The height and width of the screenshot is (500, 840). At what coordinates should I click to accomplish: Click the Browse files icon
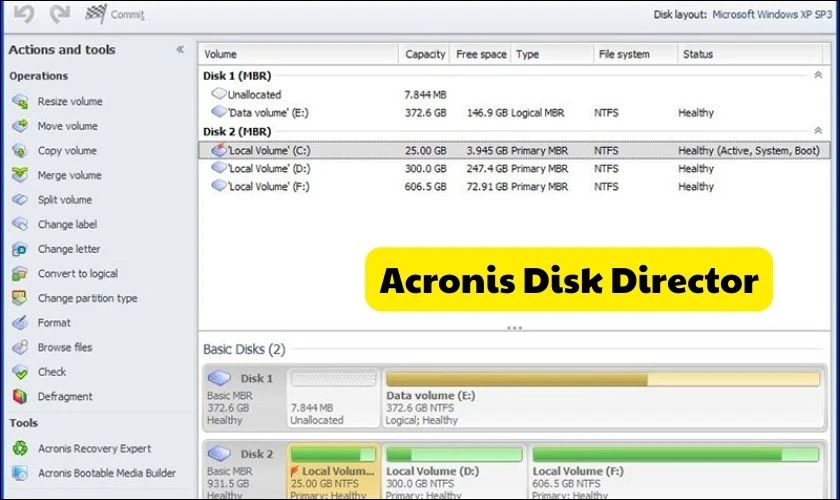(x=20, y=347)
